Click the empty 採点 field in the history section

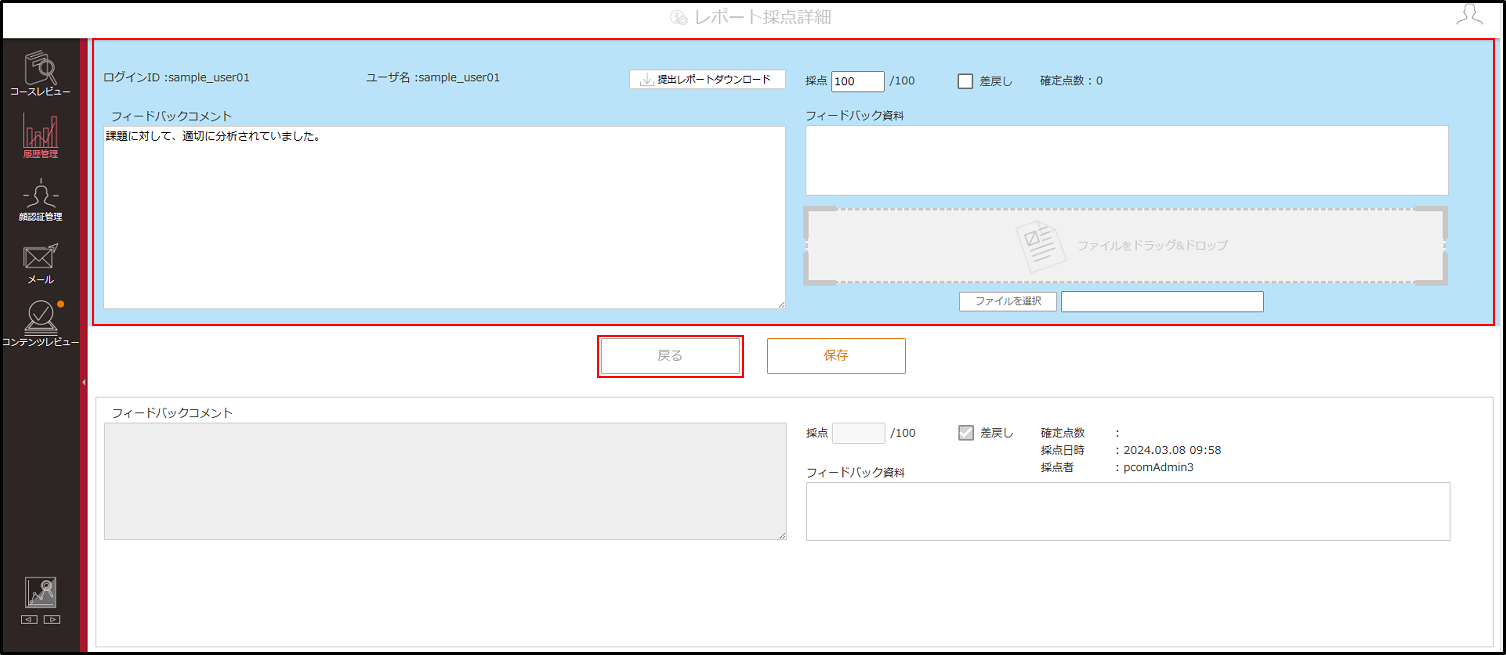(858, 433)
